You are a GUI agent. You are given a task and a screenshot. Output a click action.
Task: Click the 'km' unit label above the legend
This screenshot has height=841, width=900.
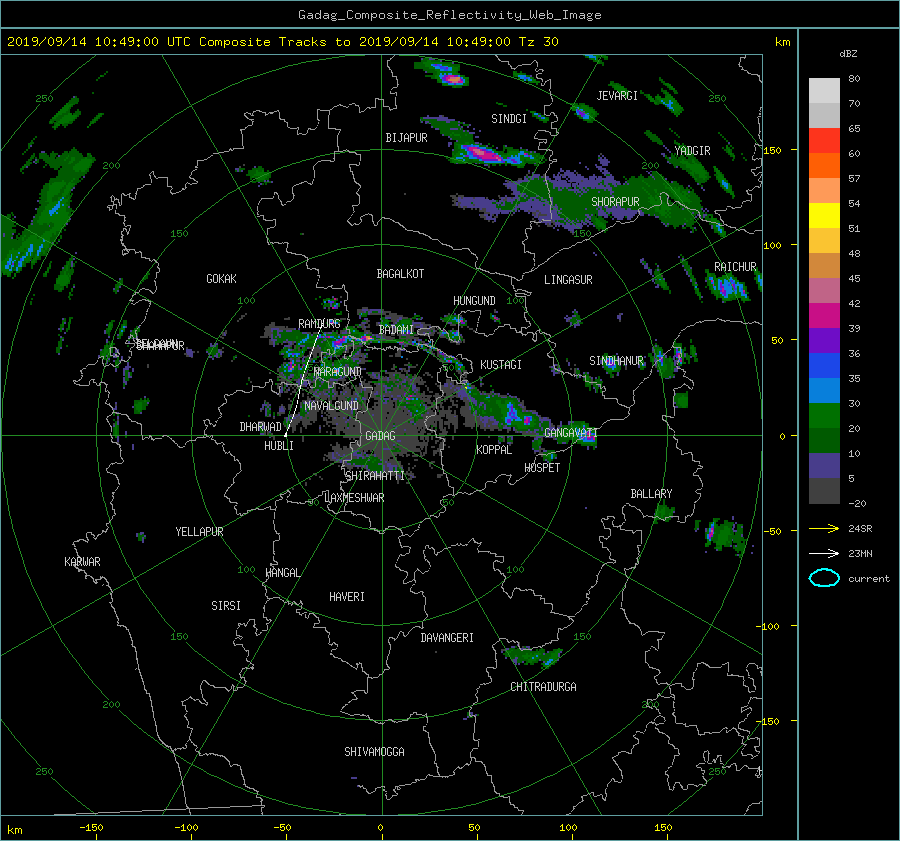coord(782,42)
